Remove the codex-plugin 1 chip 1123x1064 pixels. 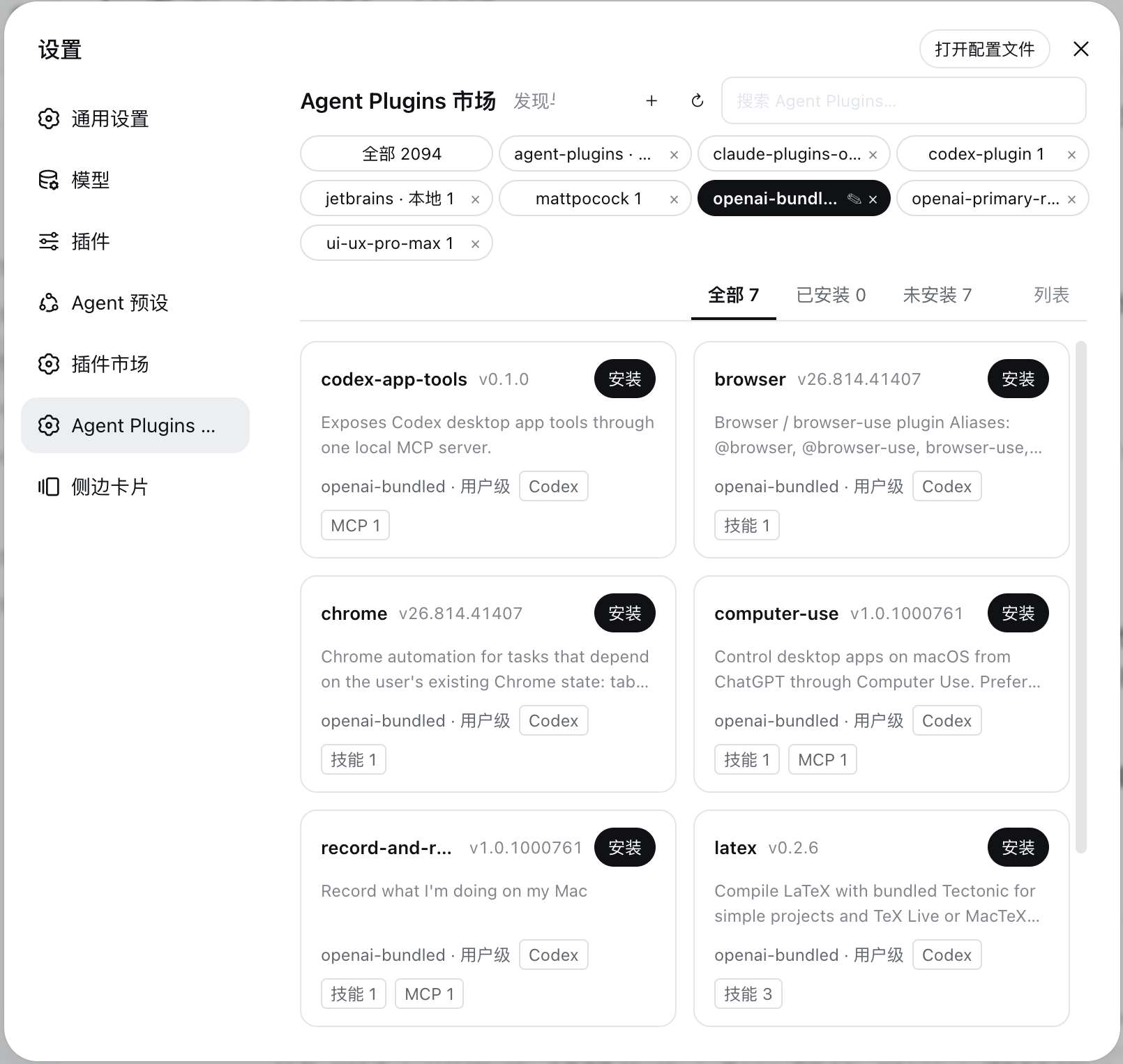point(1071,155)
